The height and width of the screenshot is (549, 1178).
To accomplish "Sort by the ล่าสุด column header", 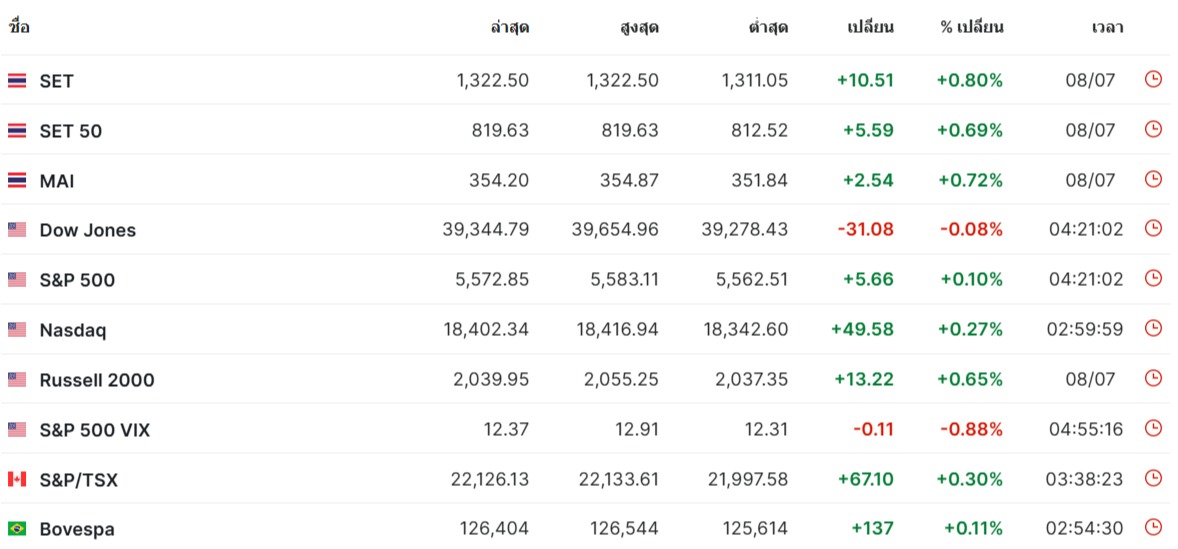I will (x=510, y=28).
